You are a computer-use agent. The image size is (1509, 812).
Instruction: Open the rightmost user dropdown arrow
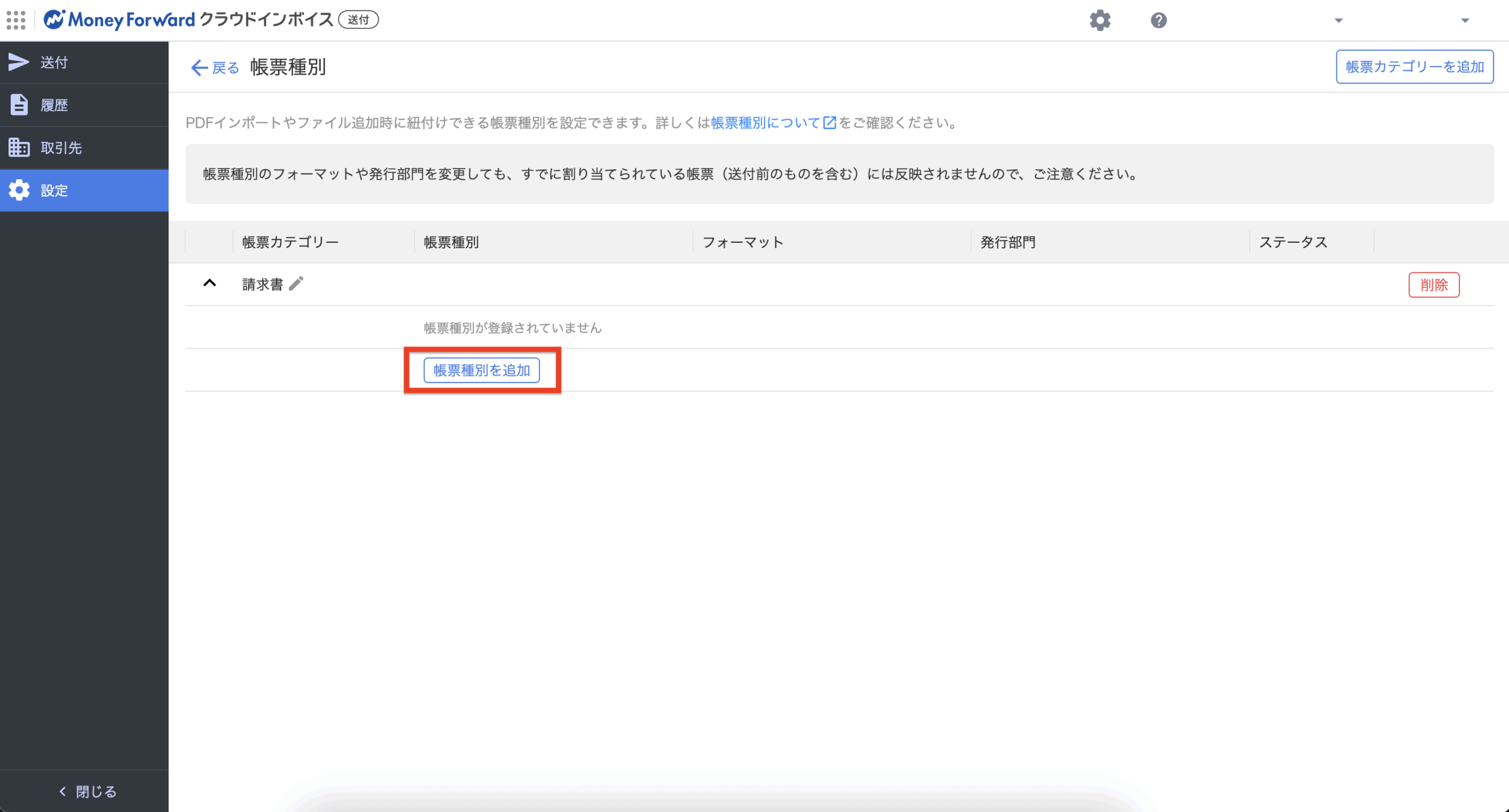click(x=1465, y=21)
